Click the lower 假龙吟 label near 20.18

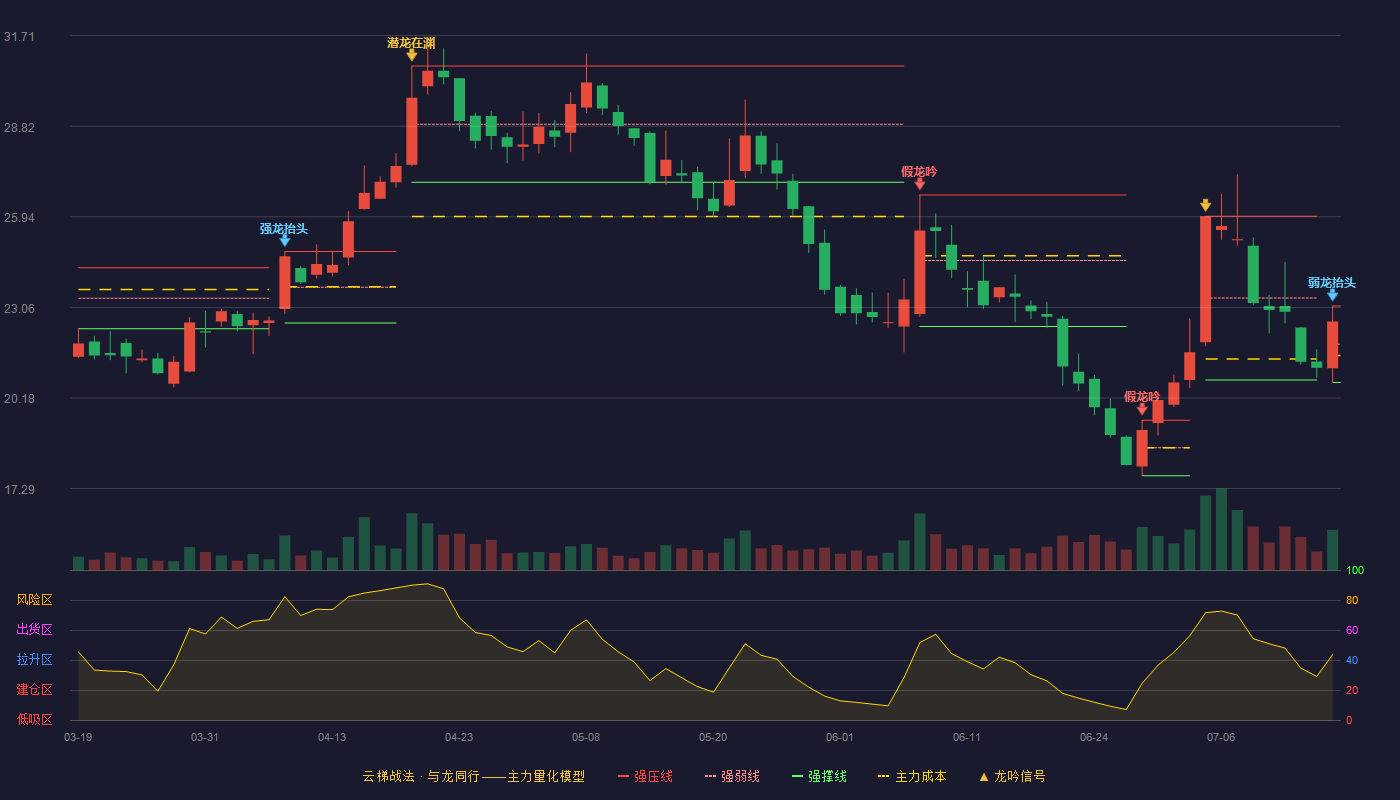point(1142,397)
